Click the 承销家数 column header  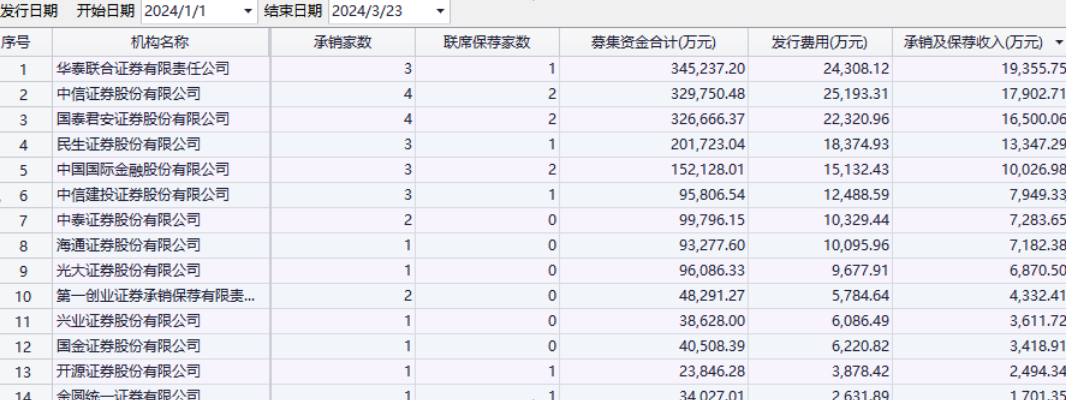tap(342, 43)
